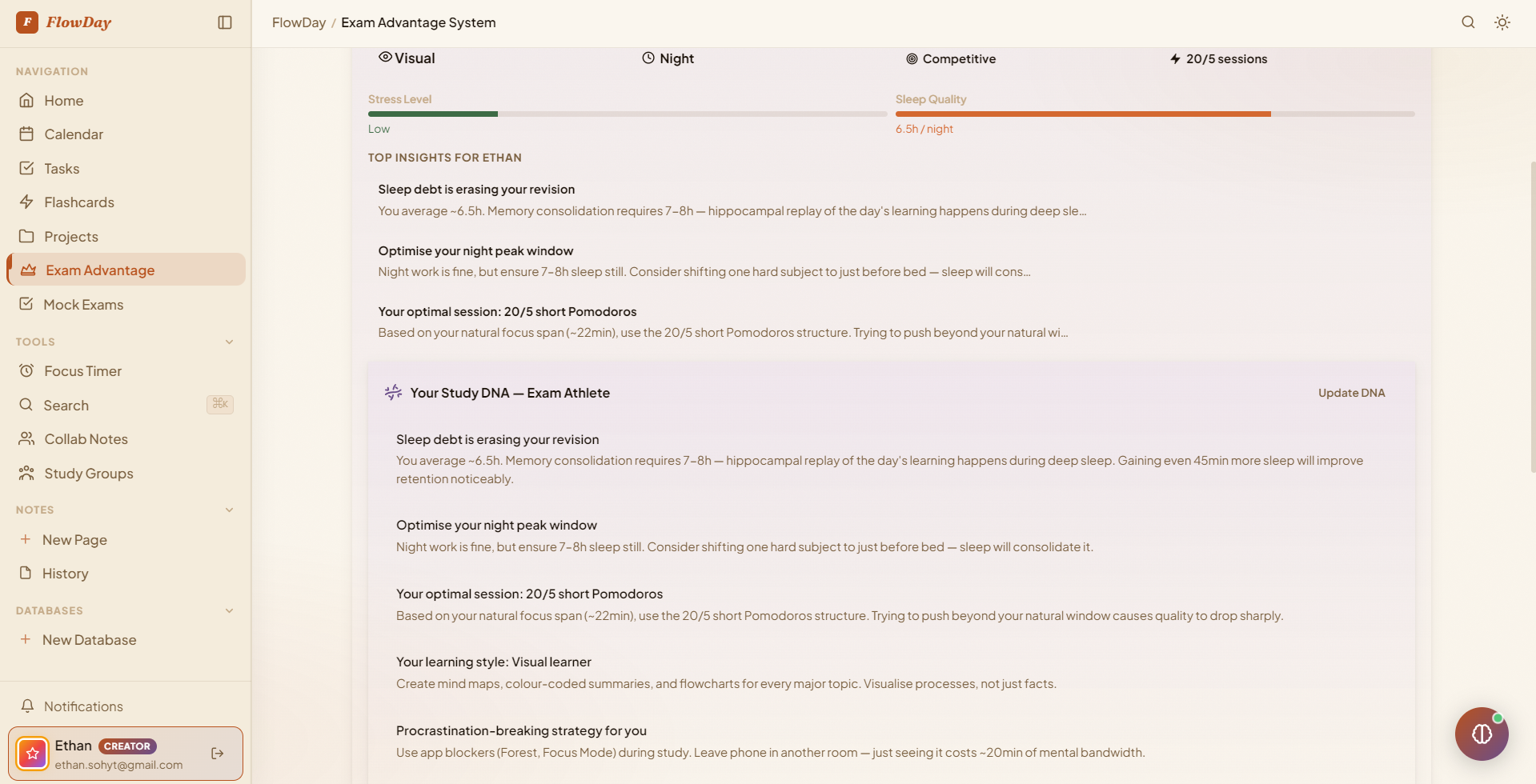1536x784 pixels.
Task: Create a New Database
Action: tap(88, 640)
